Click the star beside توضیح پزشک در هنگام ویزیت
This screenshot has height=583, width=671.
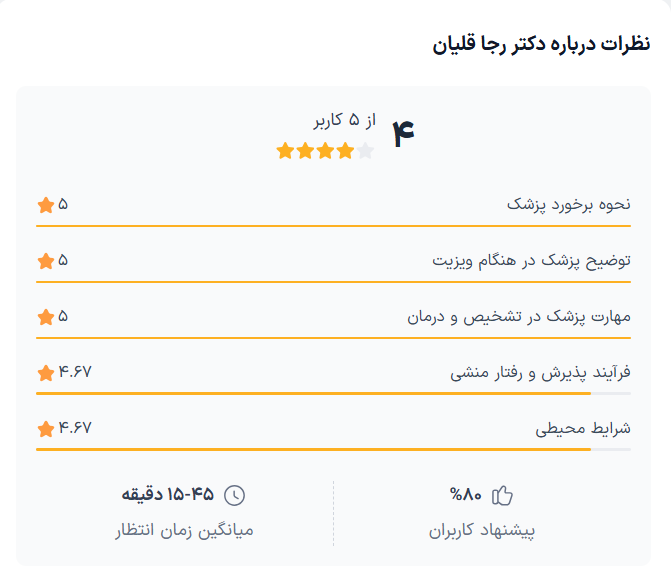point(45,261)
